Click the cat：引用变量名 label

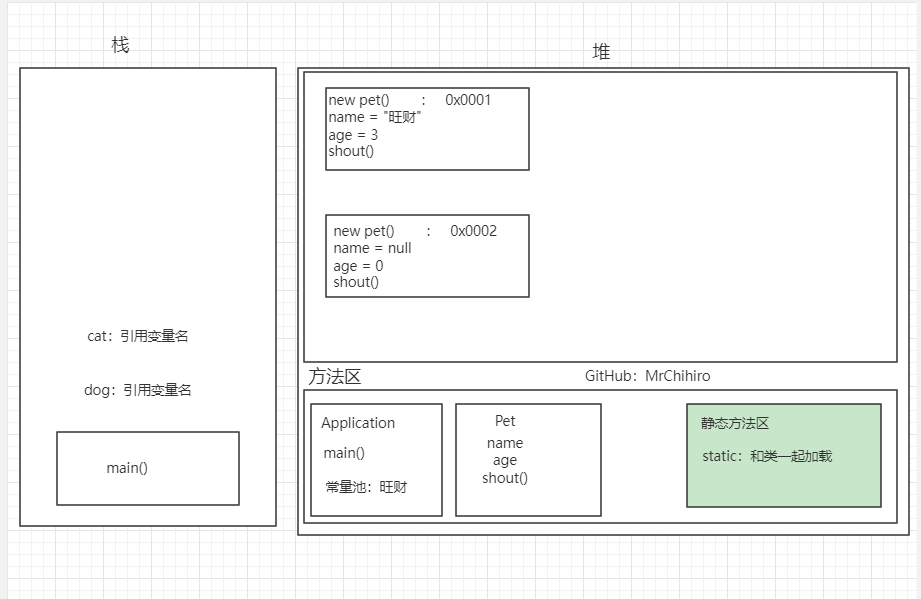click(137, 336)
